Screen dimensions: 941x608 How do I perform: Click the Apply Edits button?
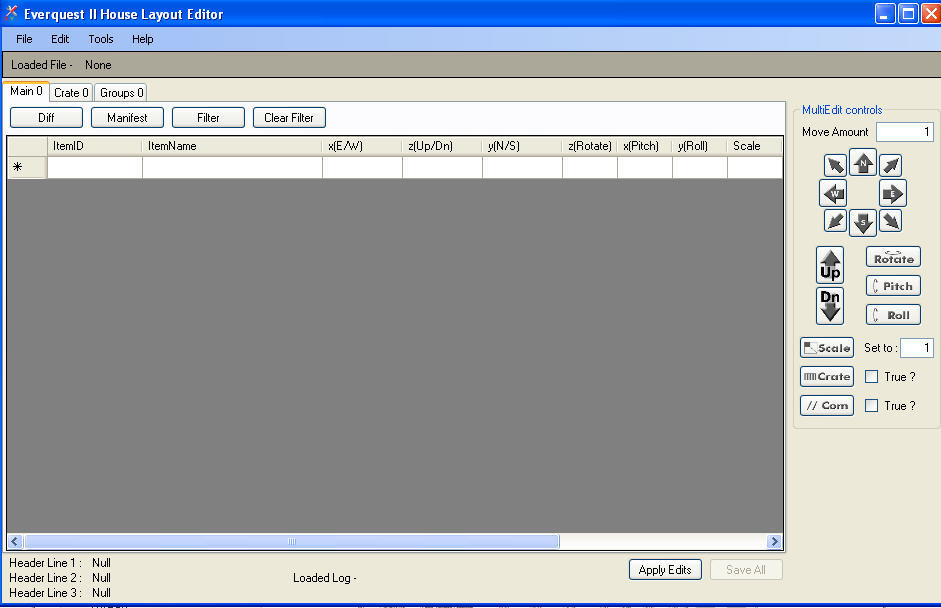pos(665,570)
